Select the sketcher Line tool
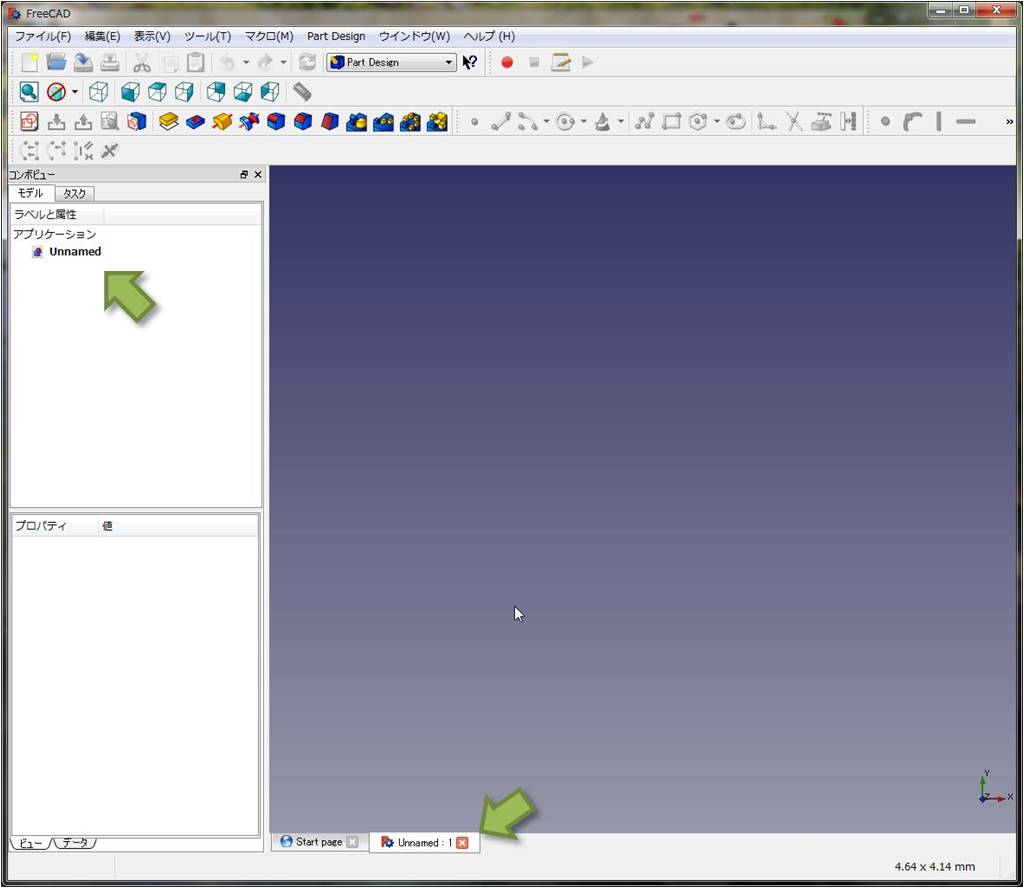 point(501,121)
